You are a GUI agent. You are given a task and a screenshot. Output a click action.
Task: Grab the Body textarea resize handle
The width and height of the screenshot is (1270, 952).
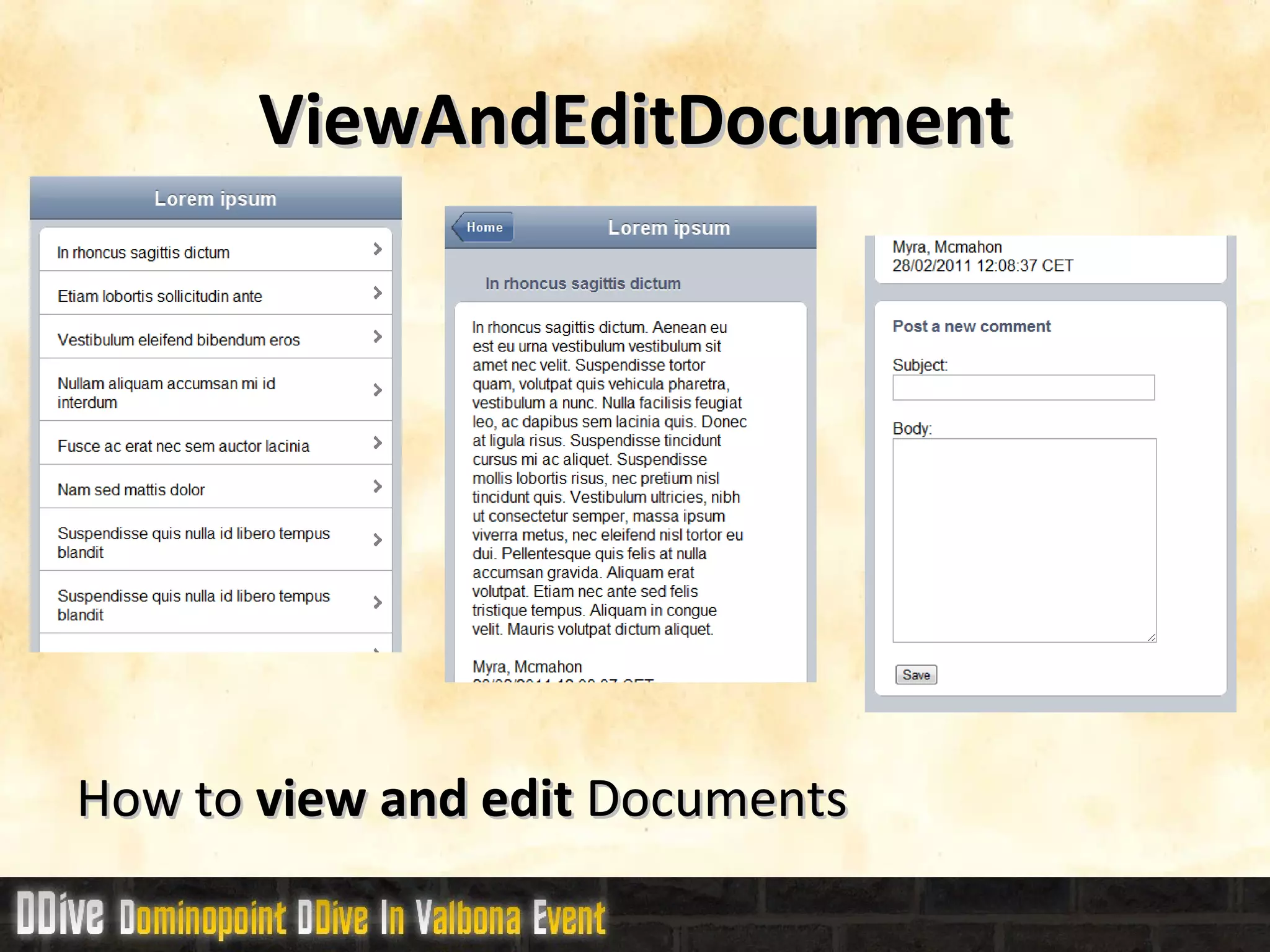1151,637
